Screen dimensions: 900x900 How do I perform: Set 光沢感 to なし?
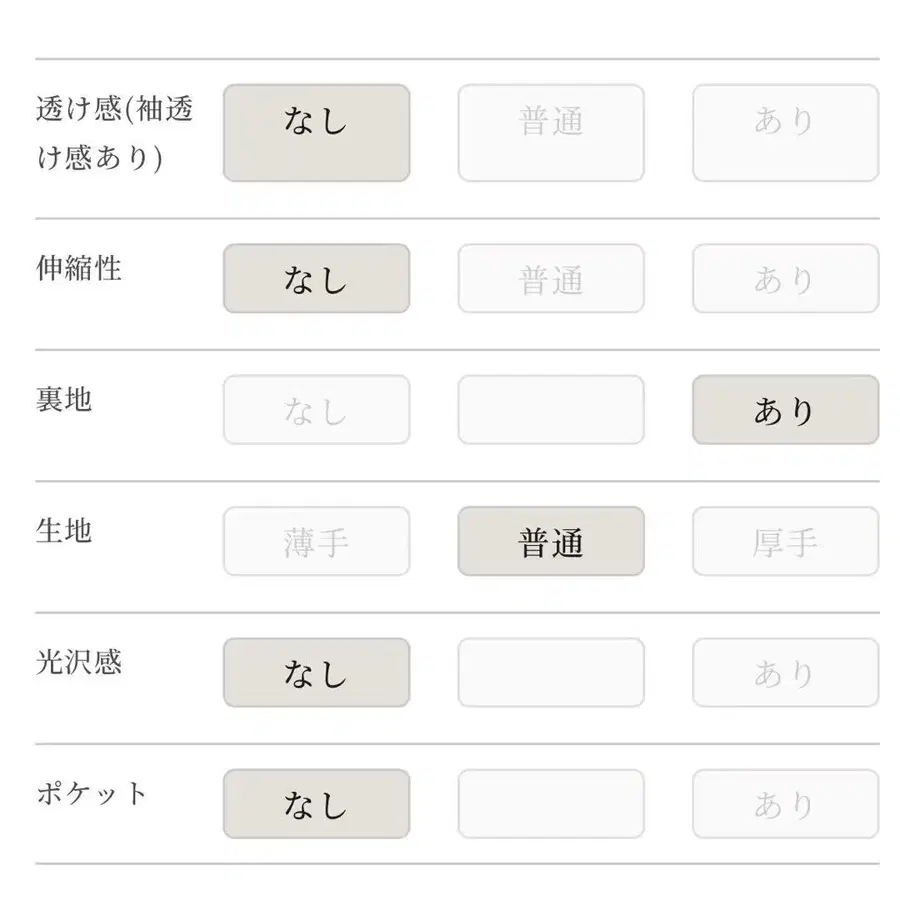316,673
